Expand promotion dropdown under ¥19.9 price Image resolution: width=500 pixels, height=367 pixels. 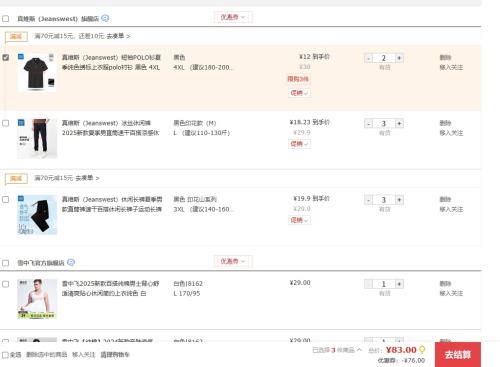pyautogui.click(x=299, y=220)
